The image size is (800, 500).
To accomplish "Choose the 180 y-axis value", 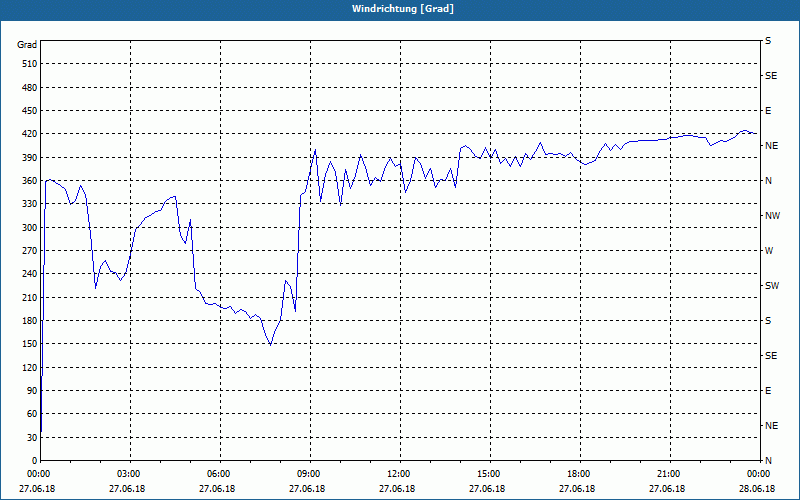I will coord(30,321).
